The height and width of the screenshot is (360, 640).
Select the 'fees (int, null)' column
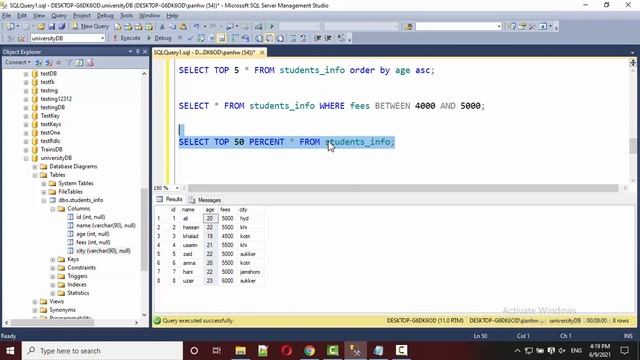click(93, 242)
